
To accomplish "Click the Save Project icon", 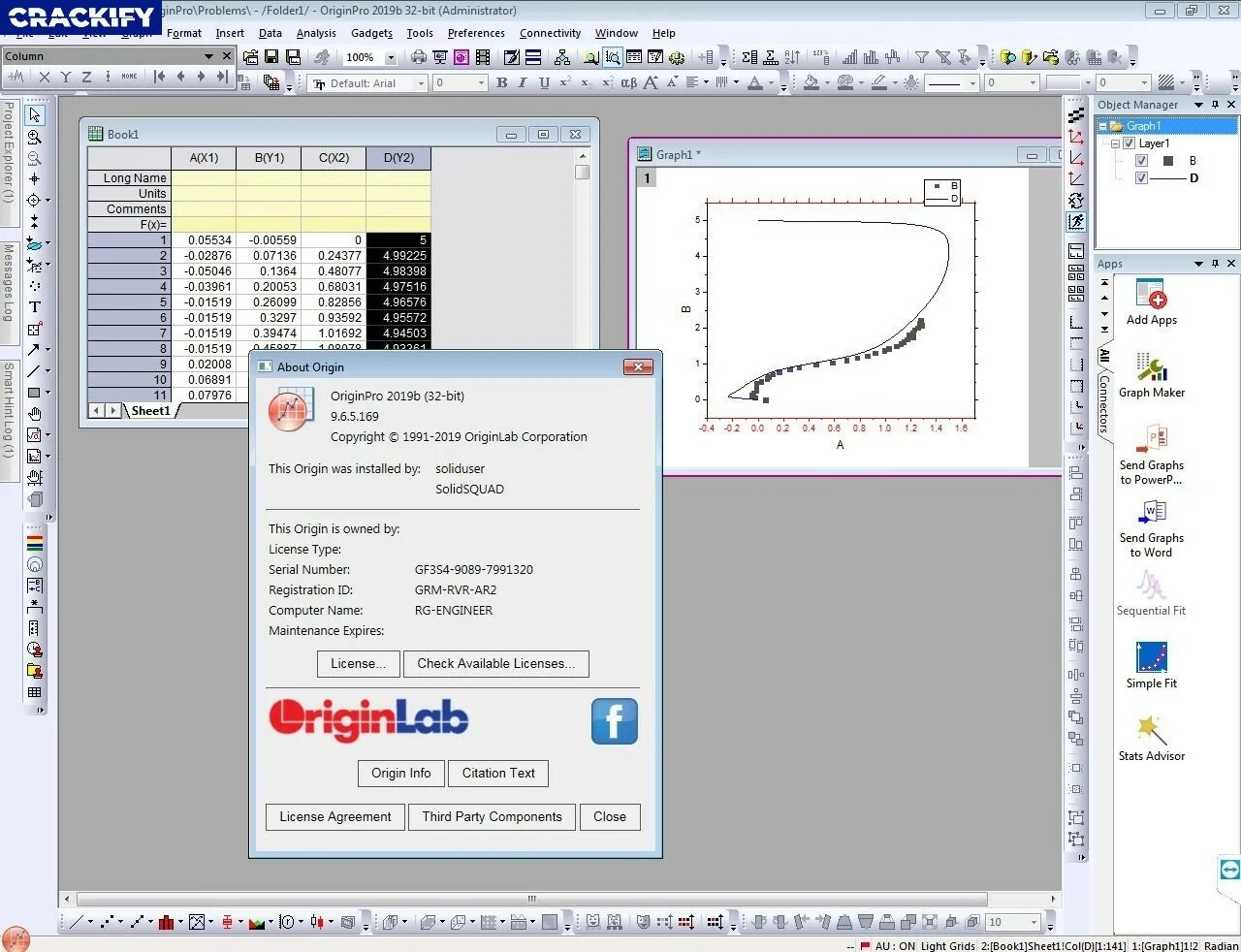I will (271, 57).
